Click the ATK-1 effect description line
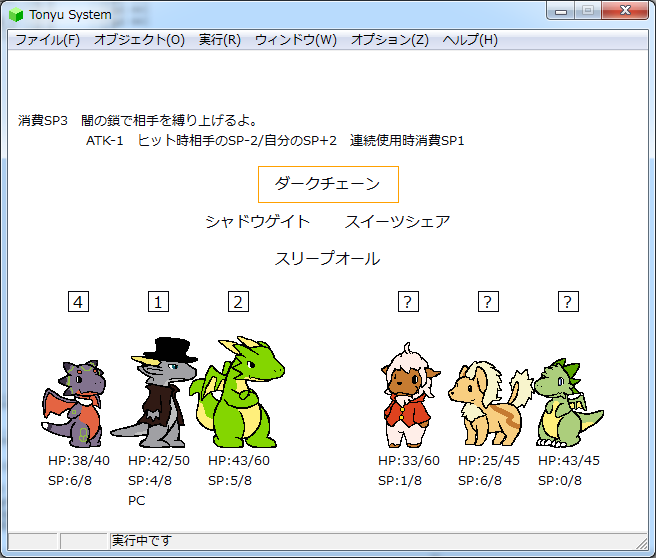Viewport: 656px width, 558px height. pos(275,141)
